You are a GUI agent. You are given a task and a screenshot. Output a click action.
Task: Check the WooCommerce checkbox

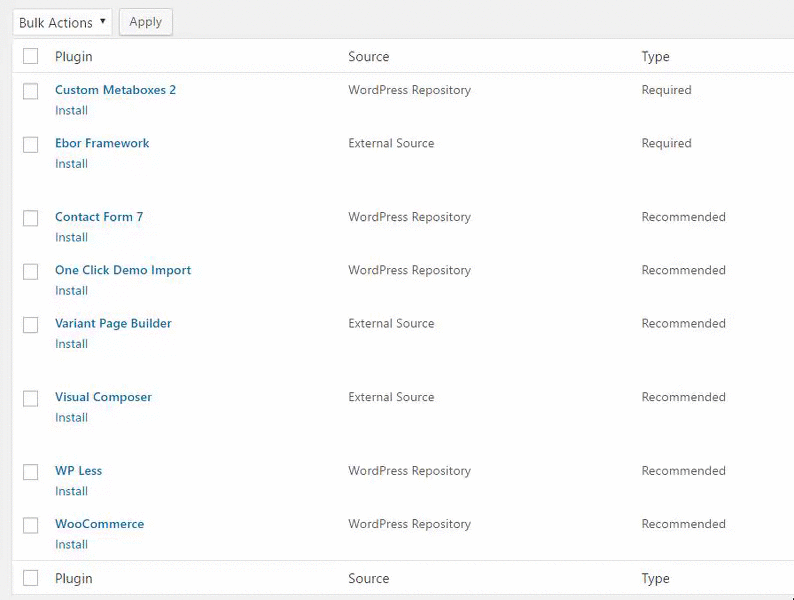[x=30, y=525]
